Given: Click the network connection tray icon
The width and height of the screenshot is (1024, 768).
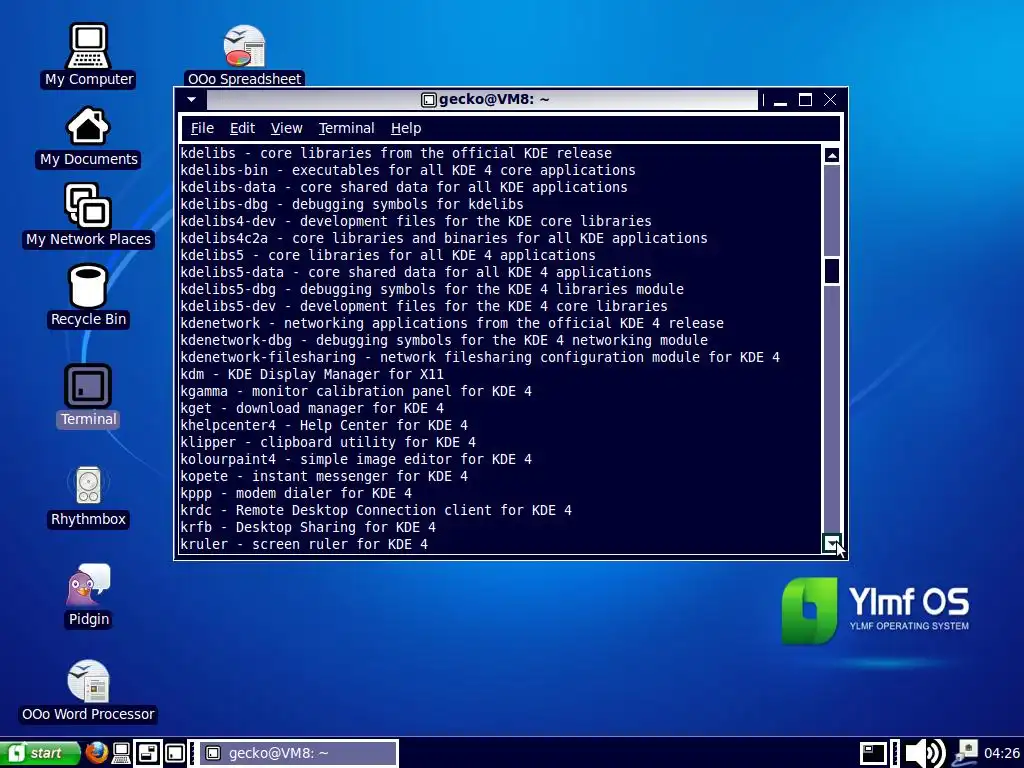Looking at the screenshot, I should point(966,753).
